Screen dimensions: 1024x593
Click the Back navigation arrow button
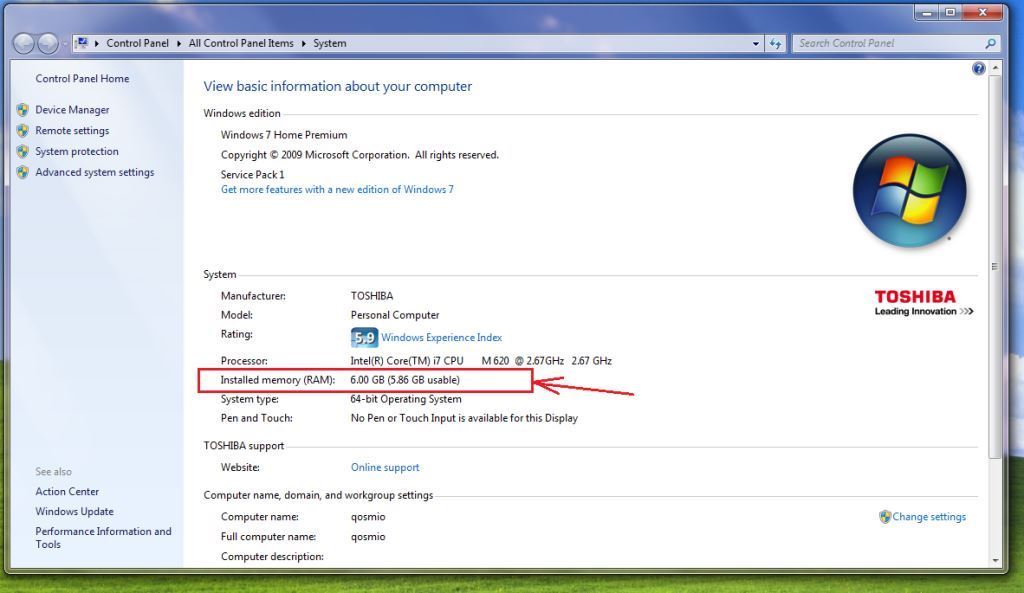24,43
